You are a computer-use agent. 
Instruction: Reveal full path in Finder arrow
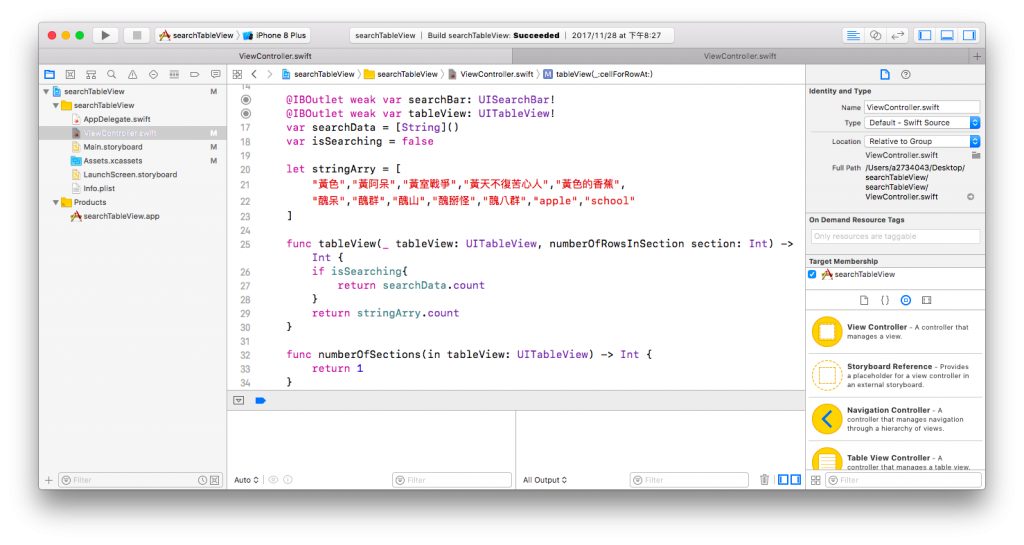click(x=970, y=196)
